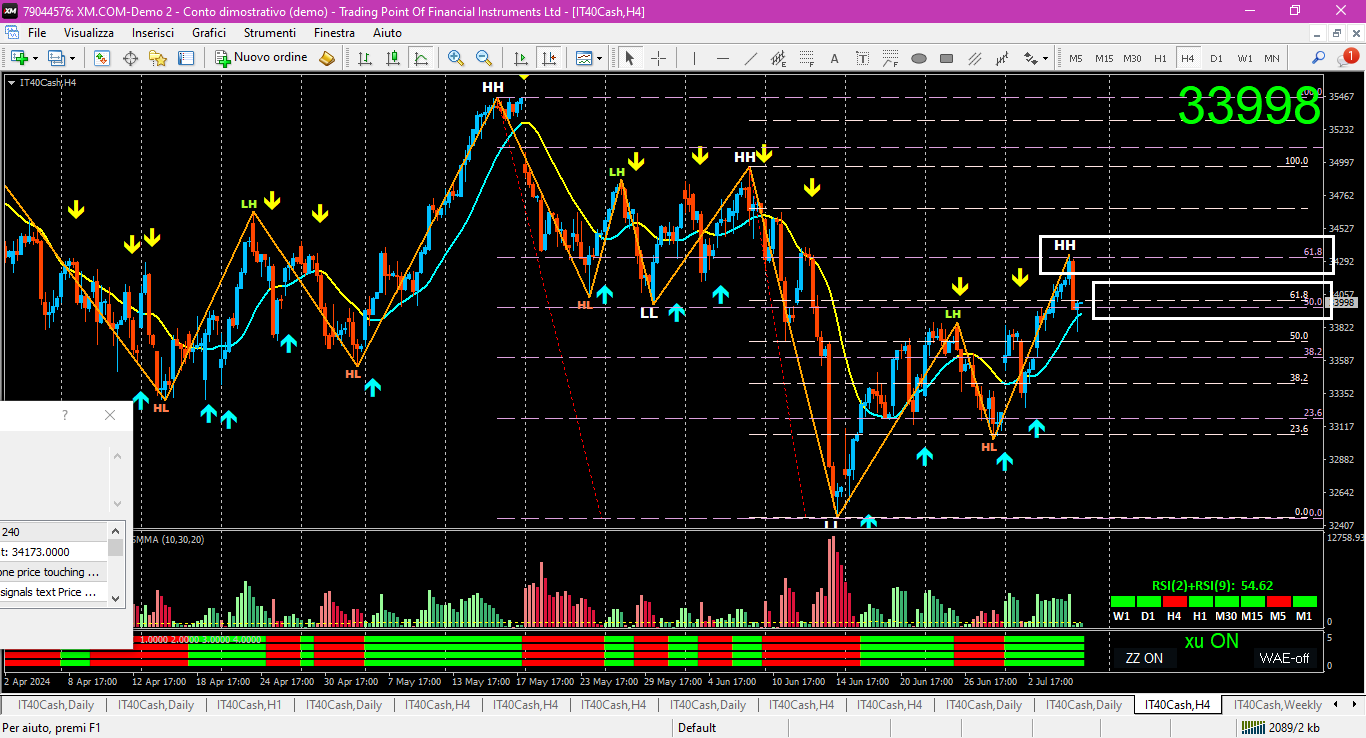The image size is (1366, 738).
Task: Open the Data Window crosshair-circle icon
Action: click(130, 58)
